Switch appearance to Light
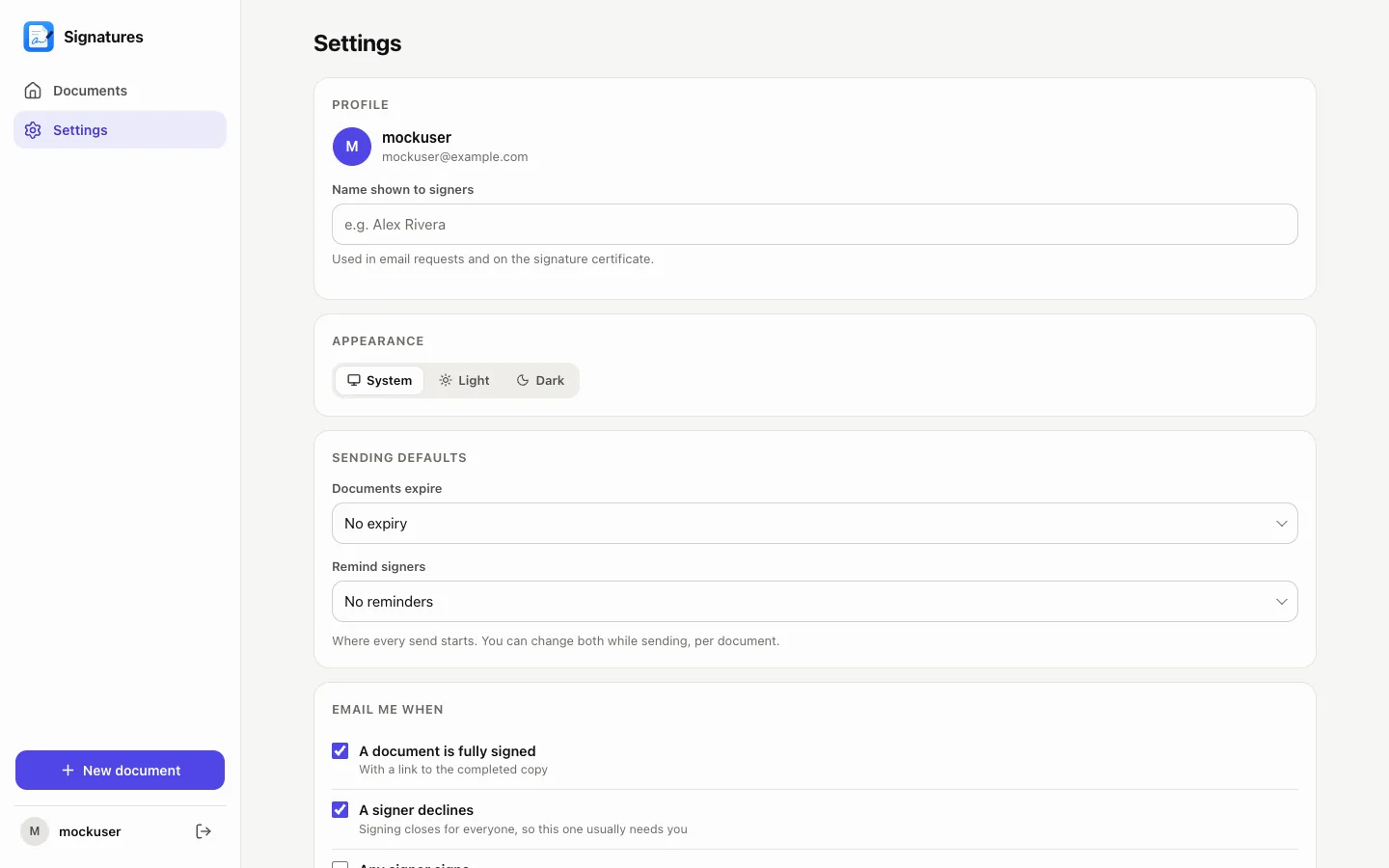This screenshot has height=868, width=1389. (464, 380)
